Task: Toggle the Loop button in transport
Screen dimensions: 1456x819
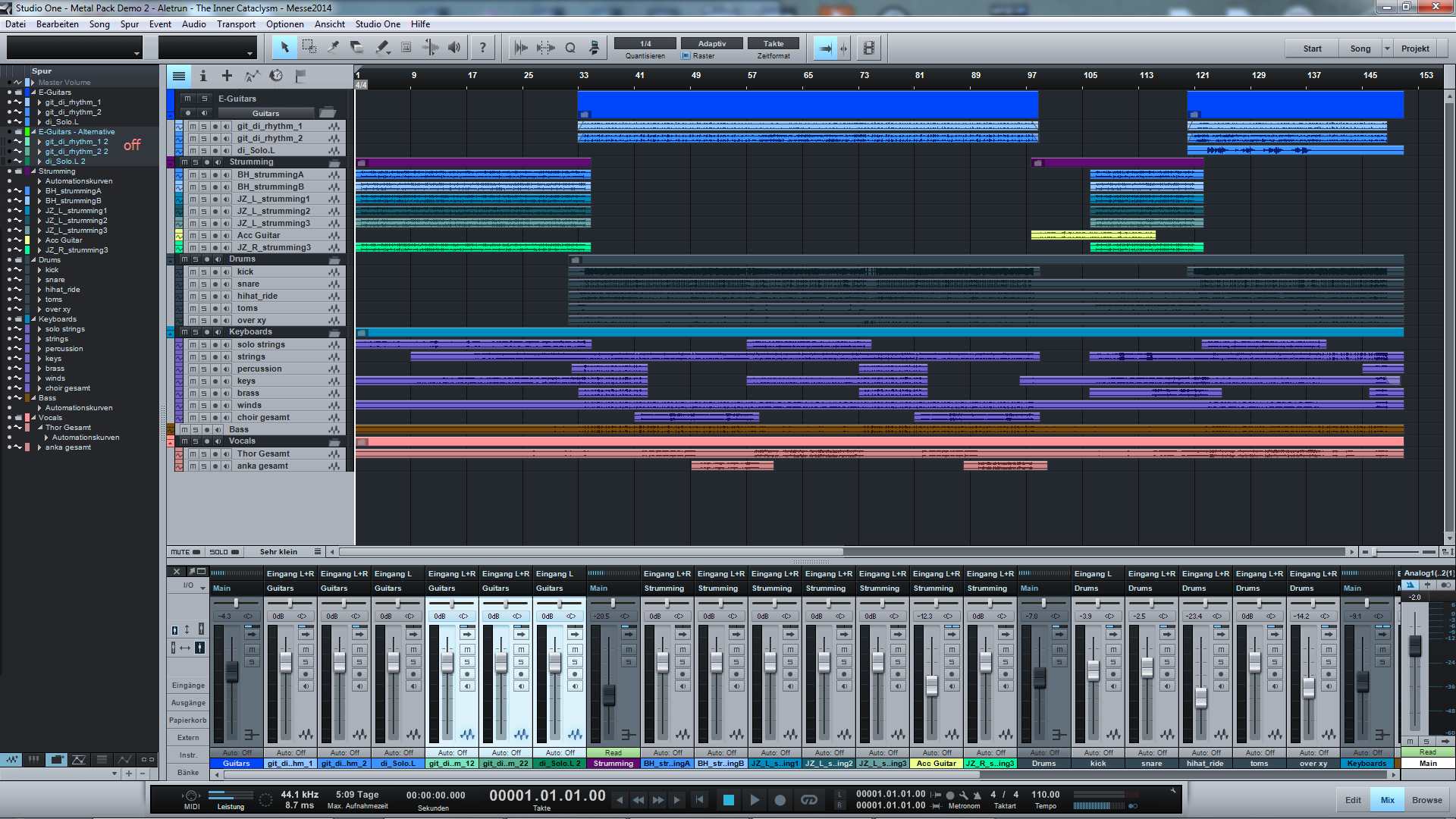Action: pyautogui.click(x=809, y=799)
